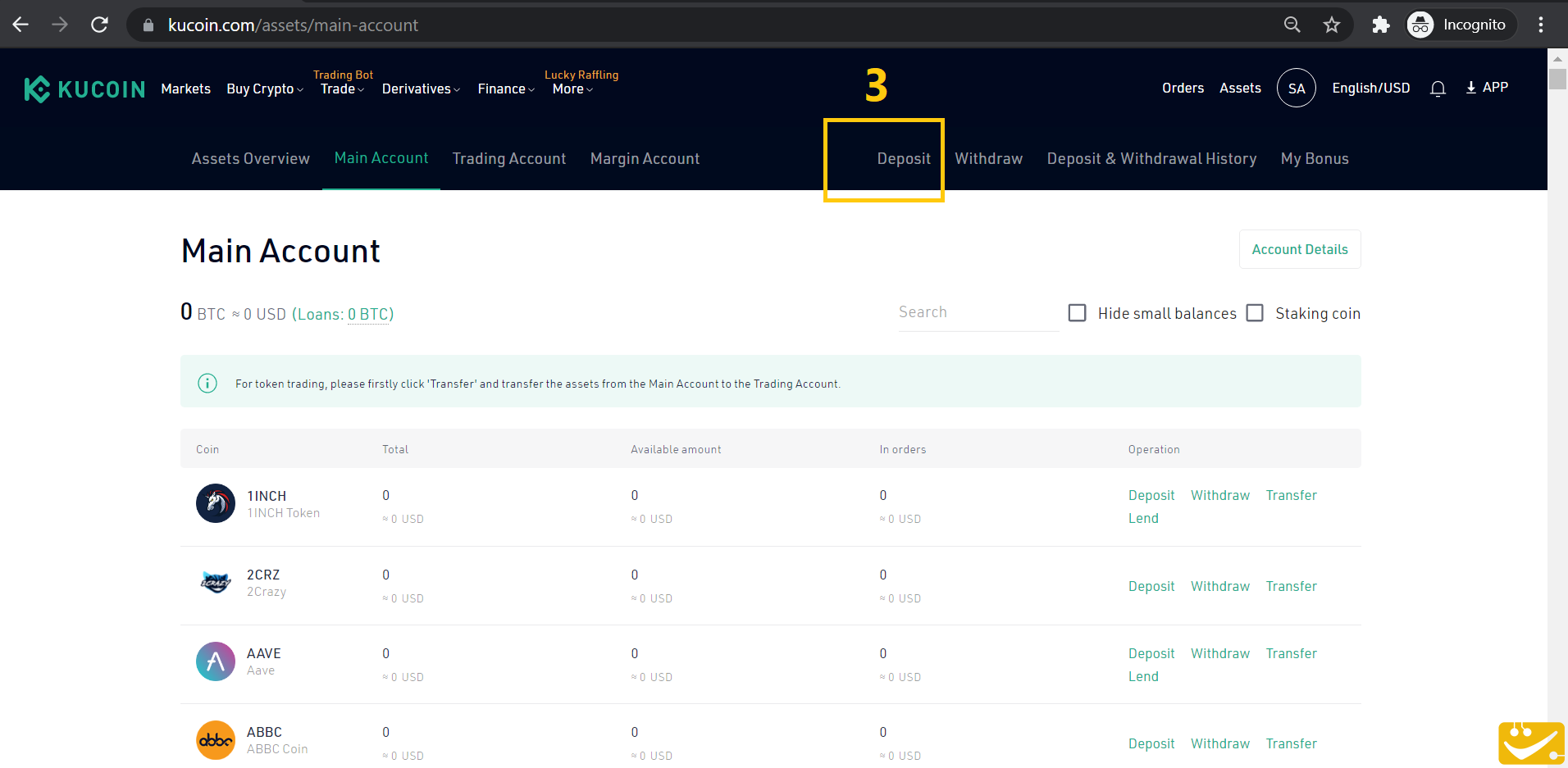
Task: Click Deposit for 2CRZ
Action: [1151, 586]
